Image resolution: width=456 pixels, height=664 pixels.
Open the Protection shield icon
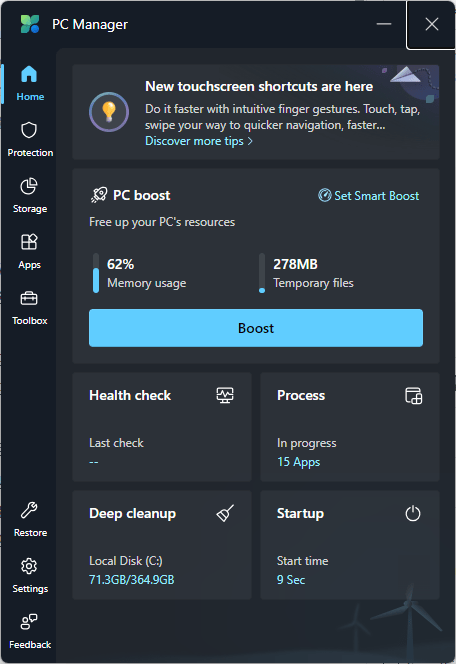[29, 130]
